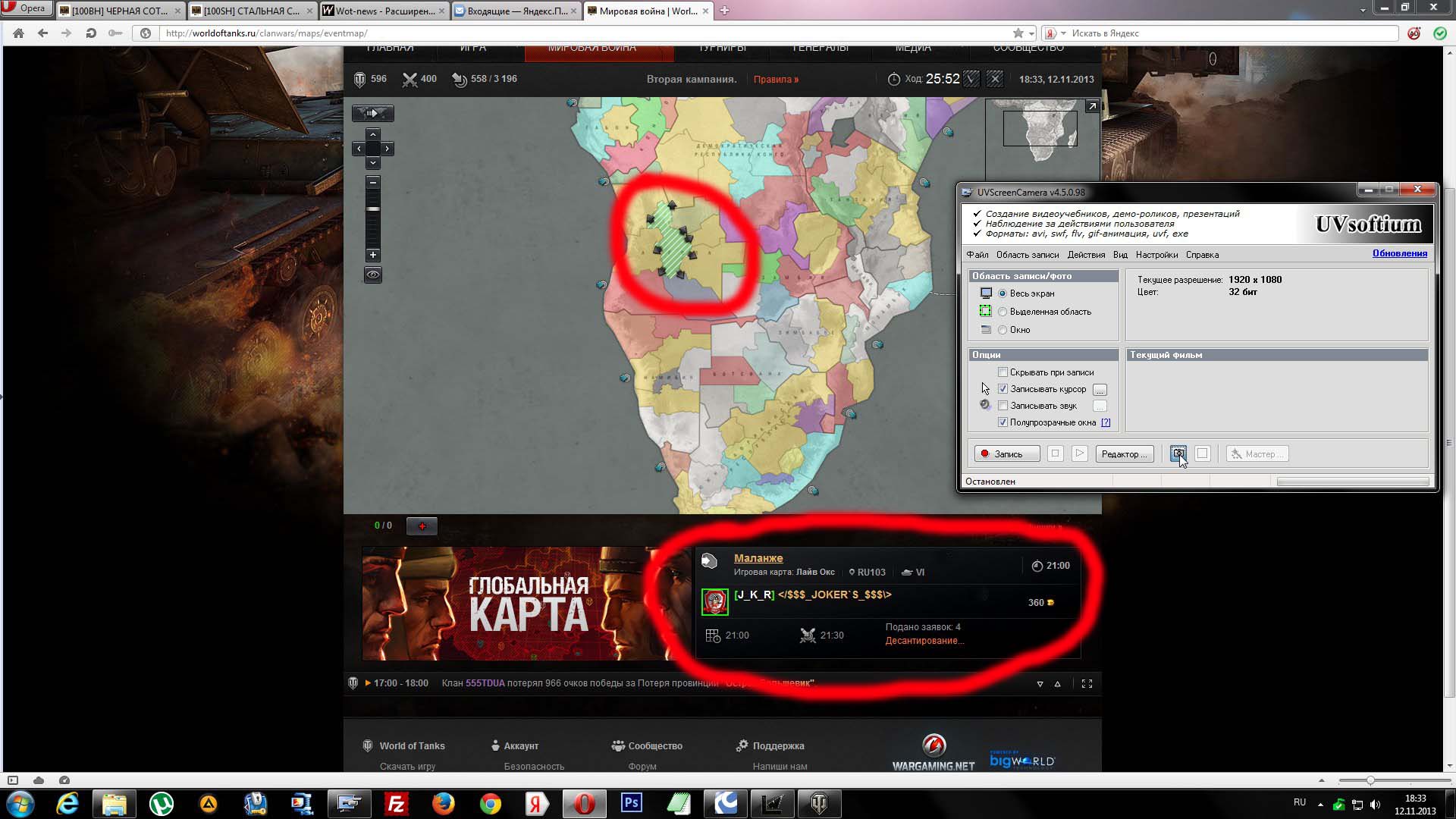
Task: Open the Справка menu
Action: point(1202,255)
